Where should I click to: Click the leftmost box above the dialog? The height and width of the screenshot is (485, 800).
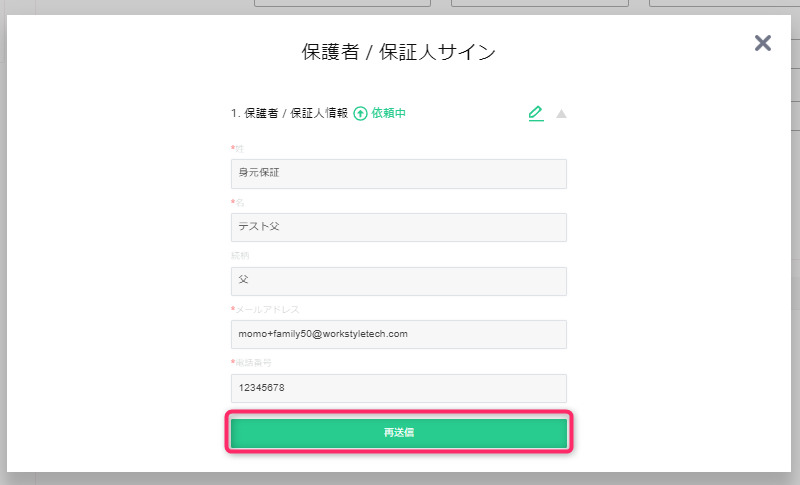point(342,3)
